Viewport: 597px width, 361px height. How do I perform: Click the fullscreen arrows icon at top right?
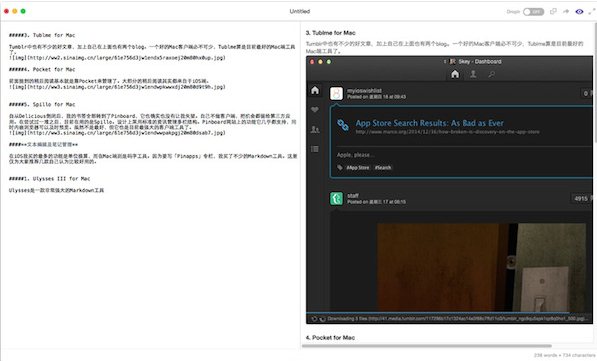click(592, 11)
